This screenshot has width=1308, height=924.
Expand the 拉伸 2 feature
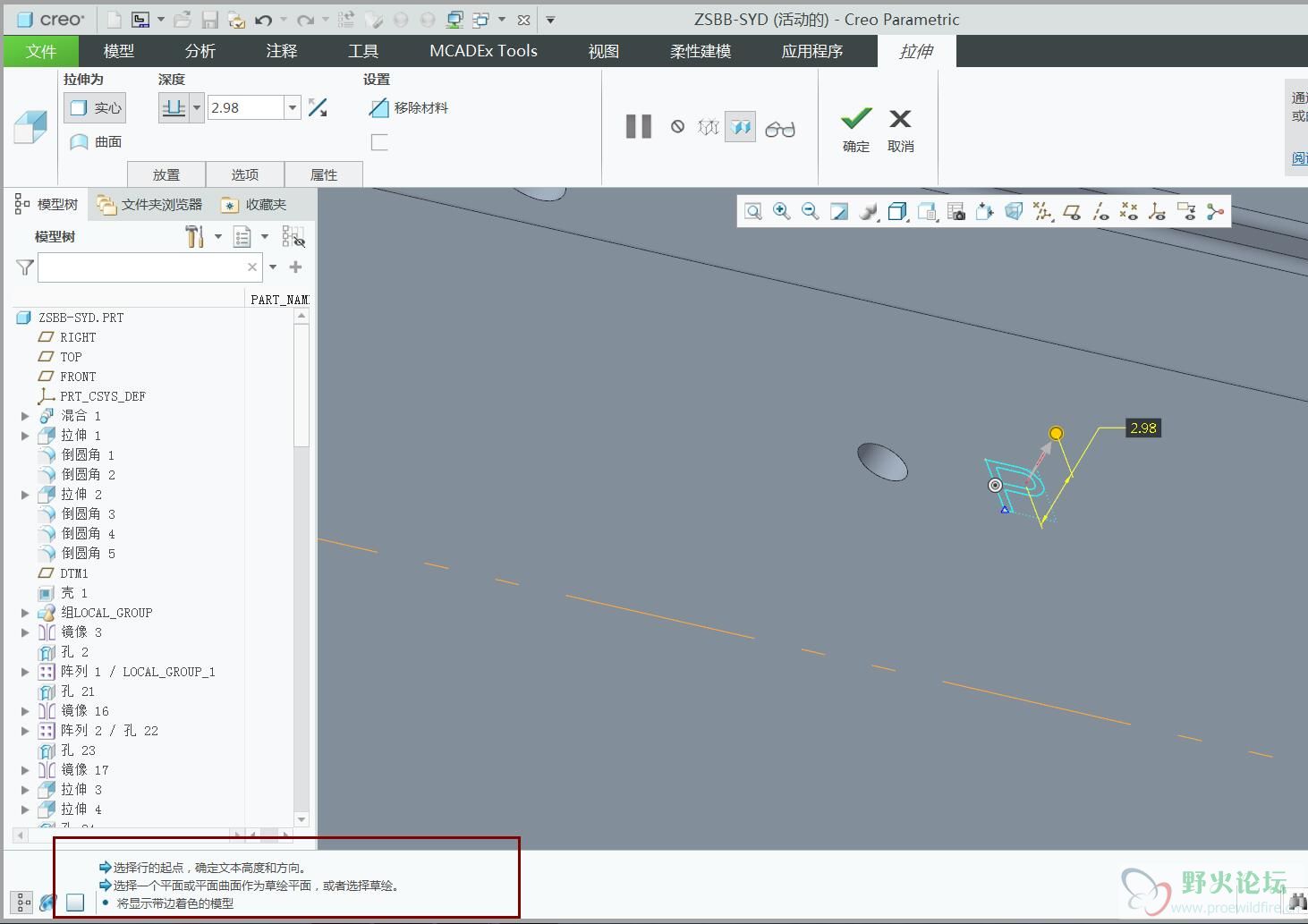25,495
